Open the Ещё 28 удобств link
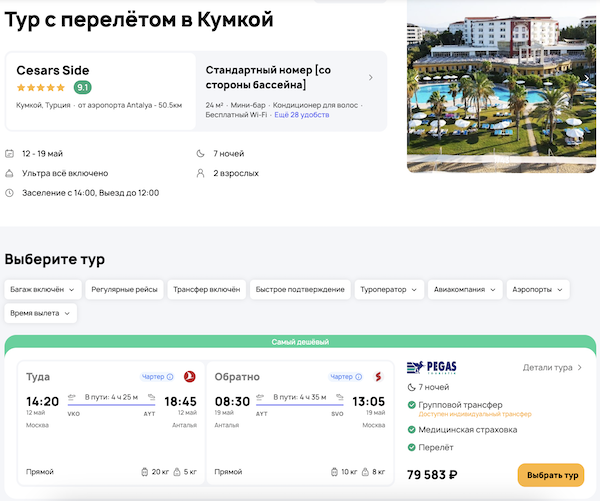 [302, 115]
